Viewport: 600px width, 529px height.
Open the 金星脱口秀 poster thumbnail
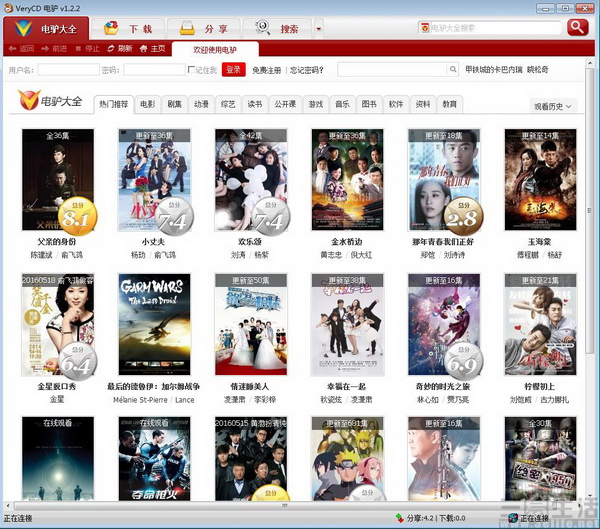58,324
